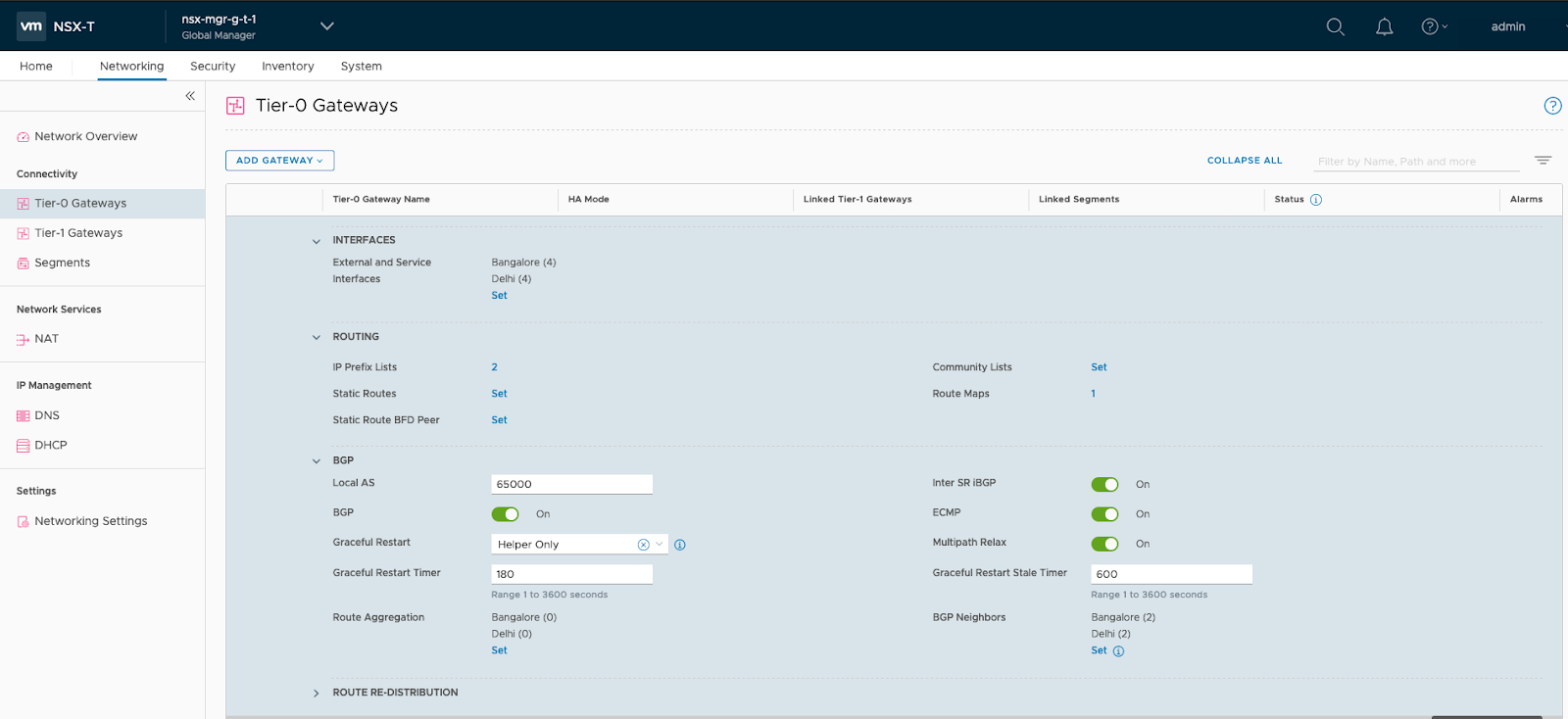Toggle the BGP switch off
Screen dimensions: 1568x719
506,514
